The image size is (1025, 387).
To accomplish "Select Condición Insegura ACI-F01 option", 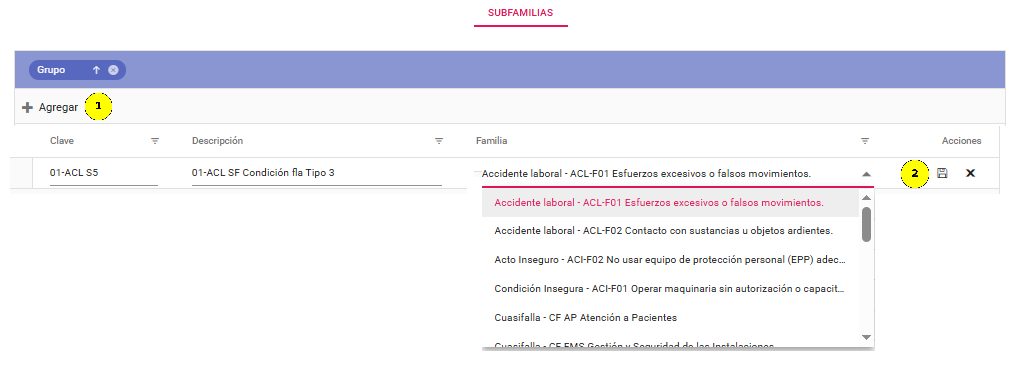I will 670,288.
